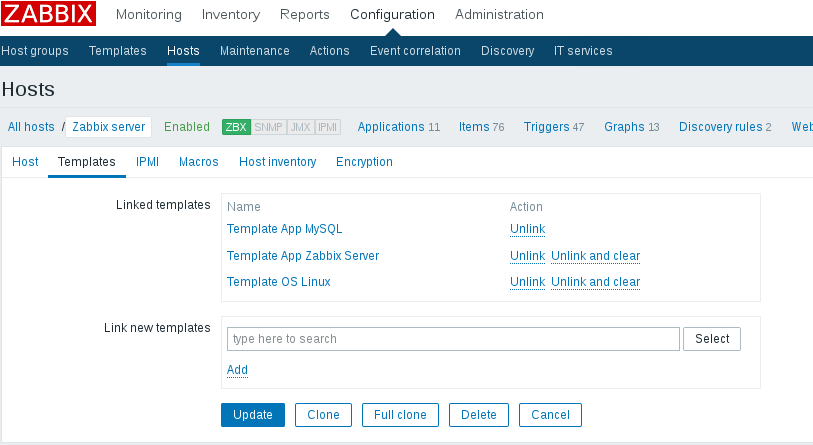The width and height of the screenshot is (813, 445).
Task: Click the Update button
Action: pyautogui.click(x=253, y=415)
